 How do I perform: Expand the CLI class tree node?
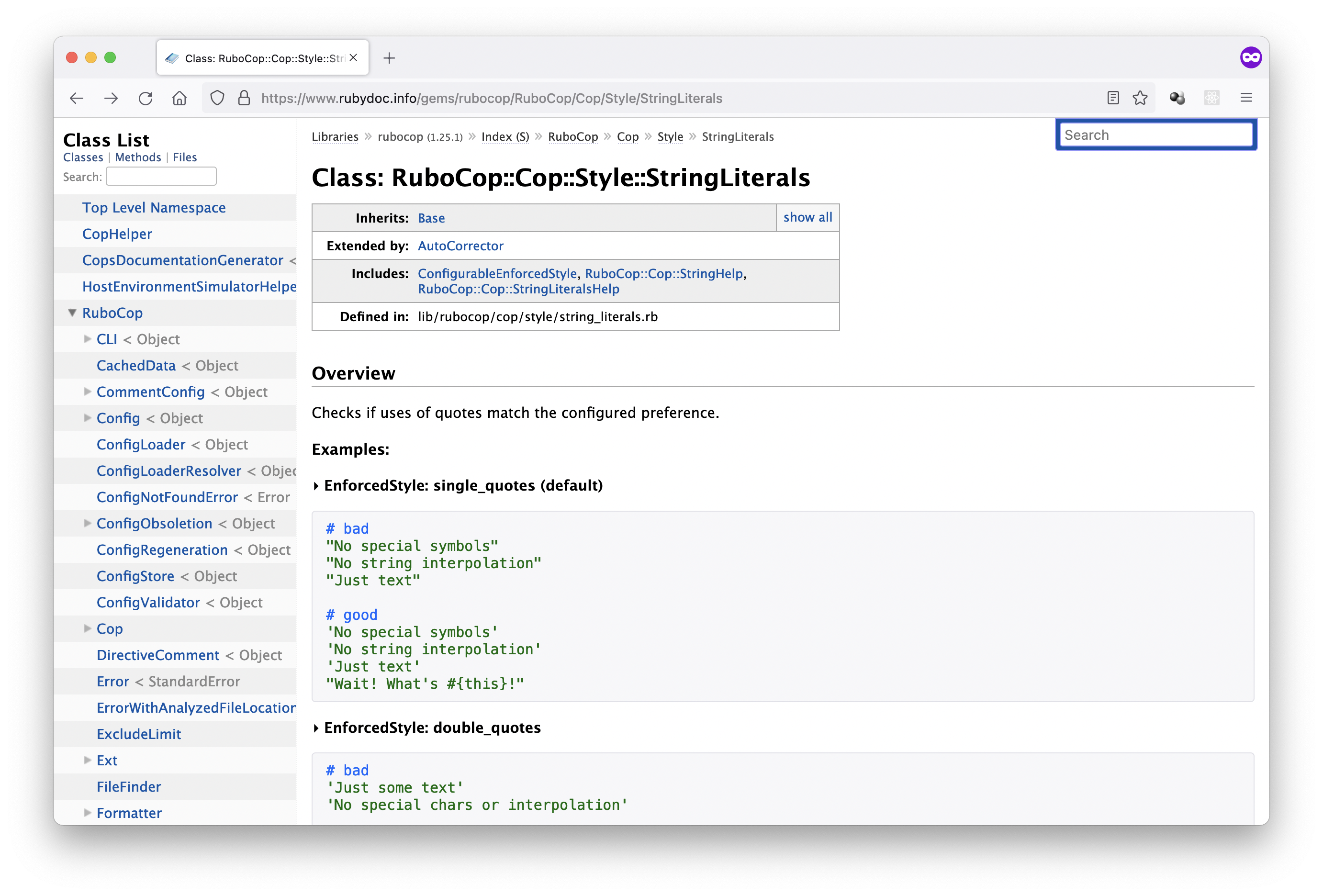(x=87, y=339)
